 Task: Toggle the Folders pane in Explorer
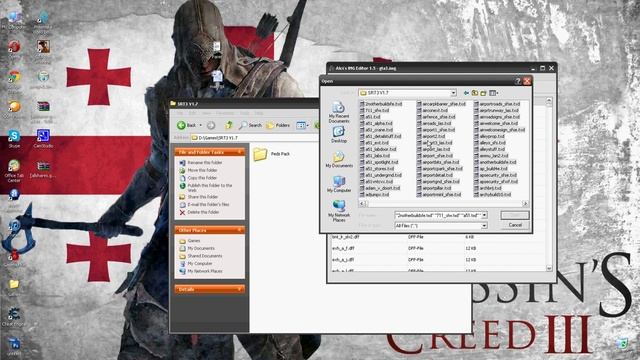pyautogui.click(x=278, y=125)
